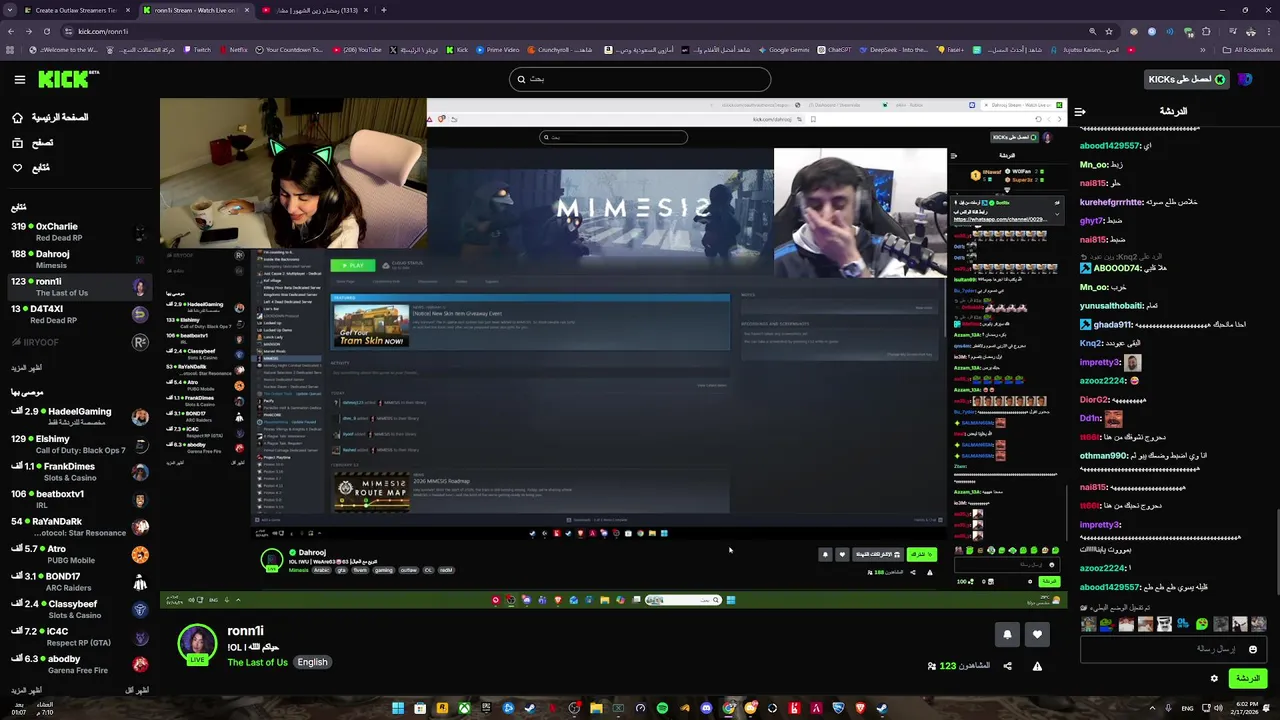Open offline IIRYOOF channel in sidebar
The image size is (1280, 720).
78,342
